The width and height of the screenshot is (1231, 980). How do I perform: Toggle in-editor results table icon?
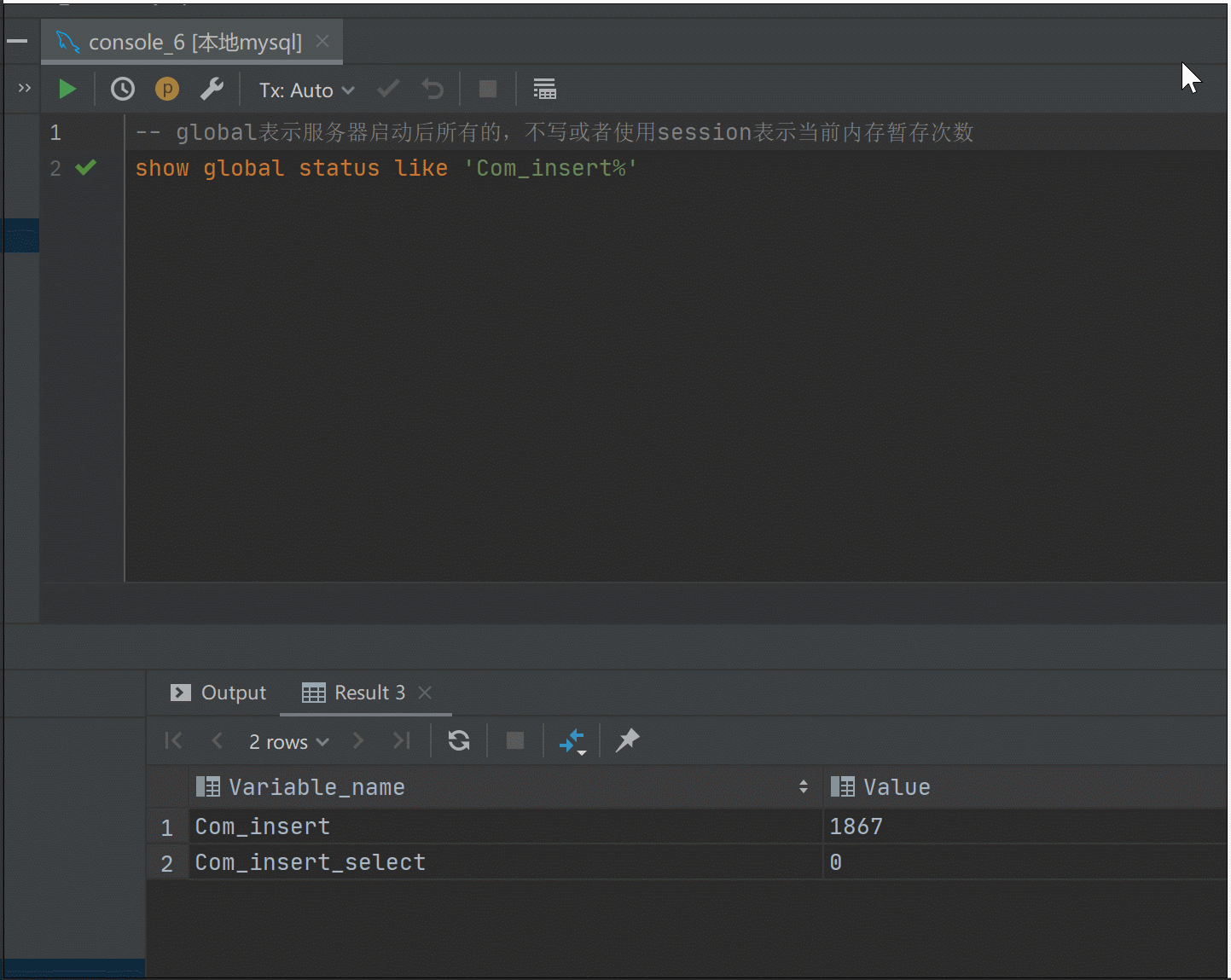(544, 89)
